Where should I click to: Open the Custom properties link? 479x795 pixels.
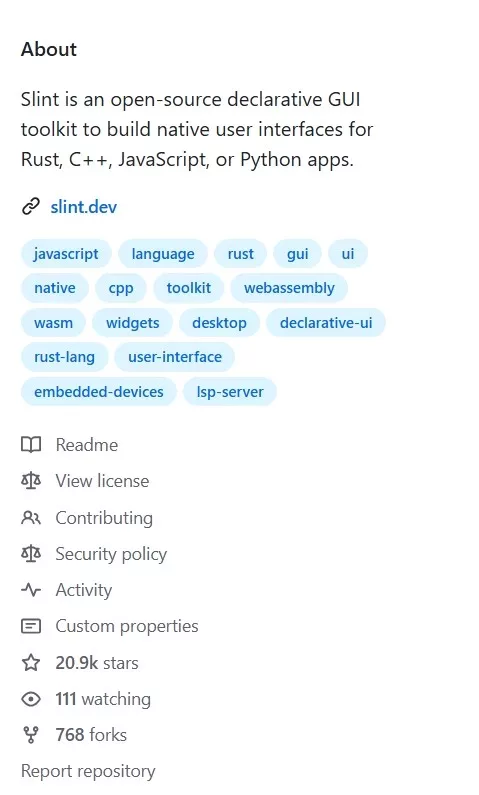(127, 626)
